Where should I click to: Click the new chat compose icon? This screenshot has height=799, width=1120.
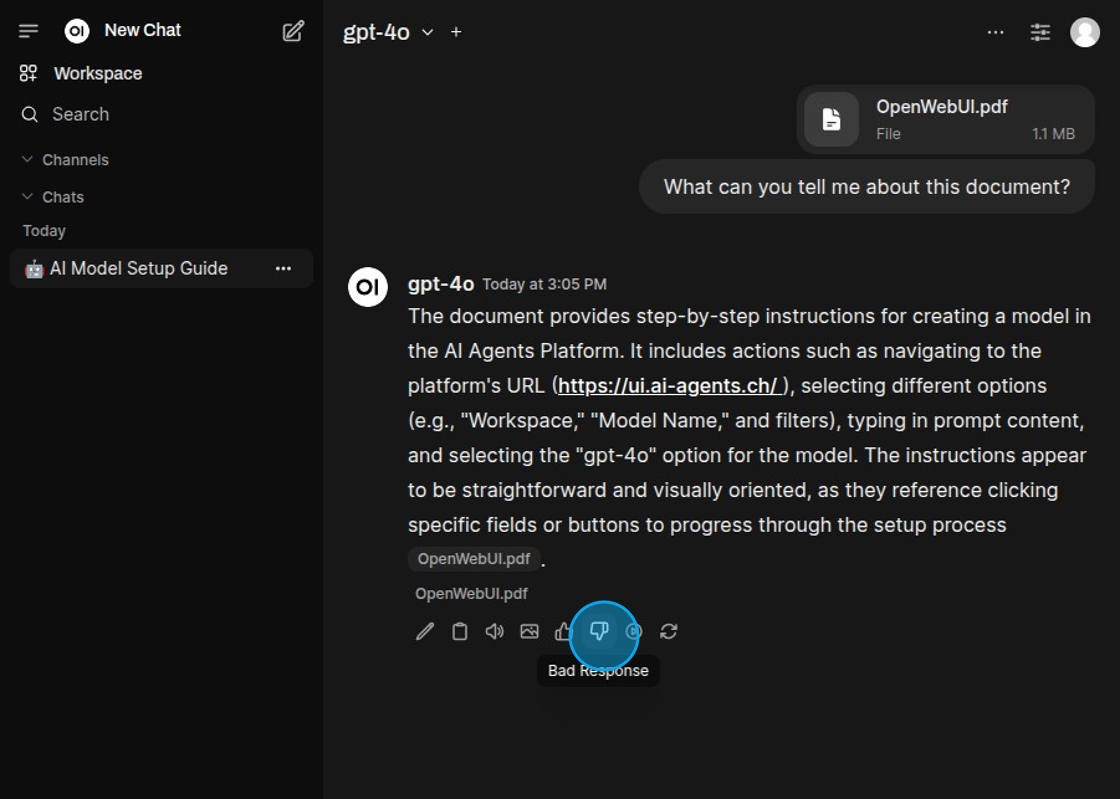point(293,31)
